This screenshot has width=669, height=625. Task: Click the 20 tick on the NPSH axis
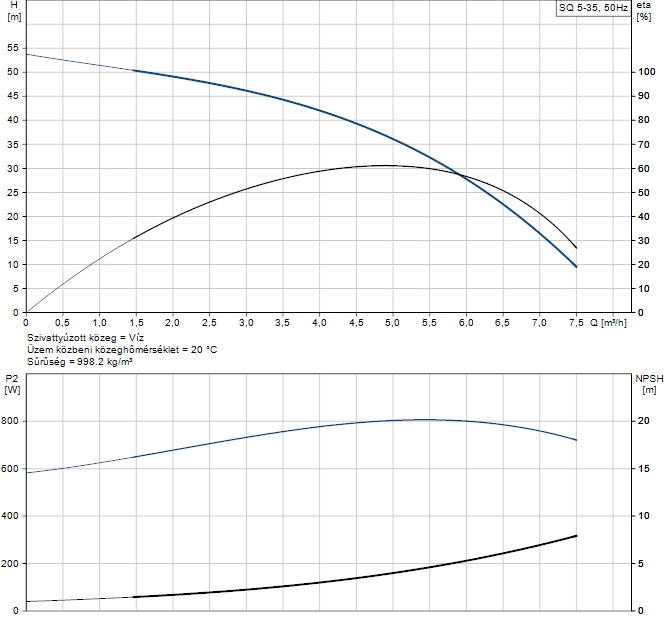click(x=643, y=421)
